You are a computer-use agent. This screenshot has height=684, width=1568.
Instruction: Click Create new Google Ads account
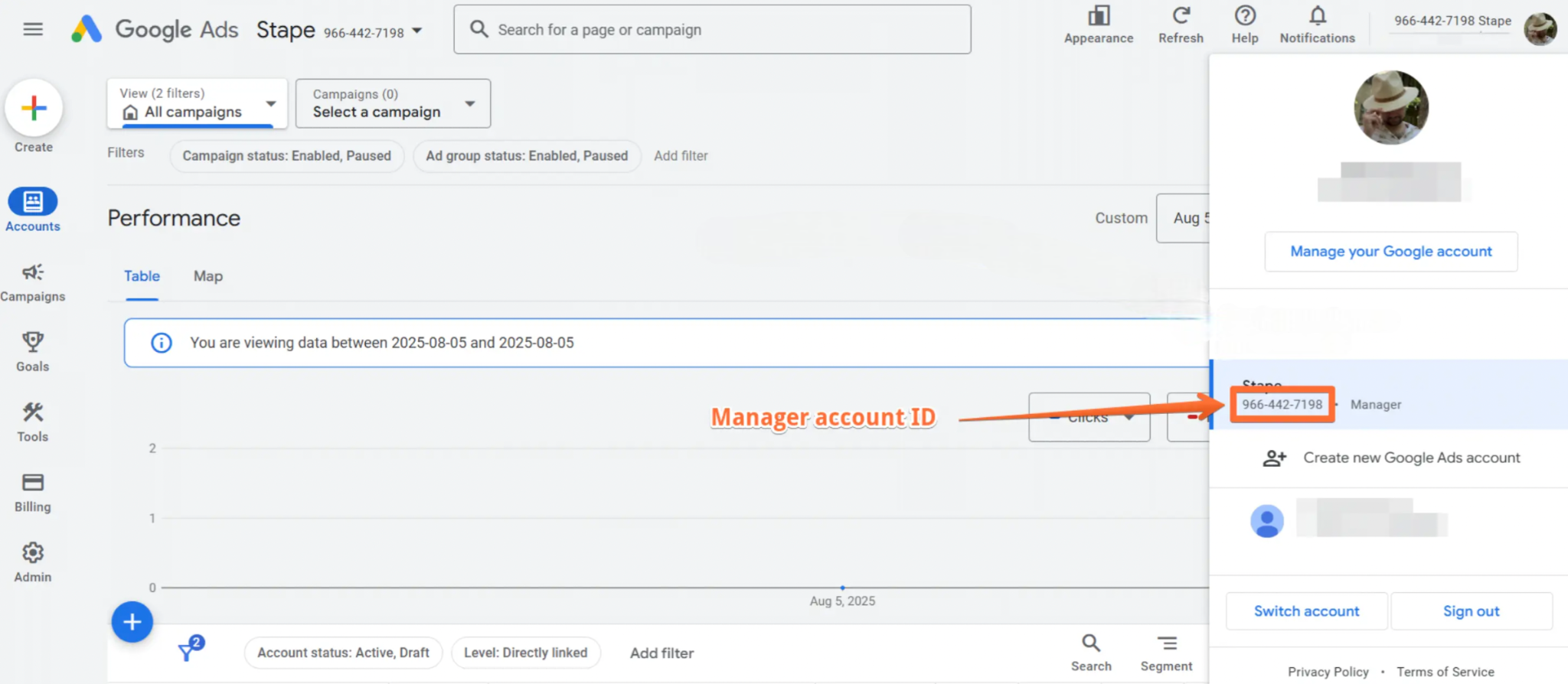click(1391, 458)
